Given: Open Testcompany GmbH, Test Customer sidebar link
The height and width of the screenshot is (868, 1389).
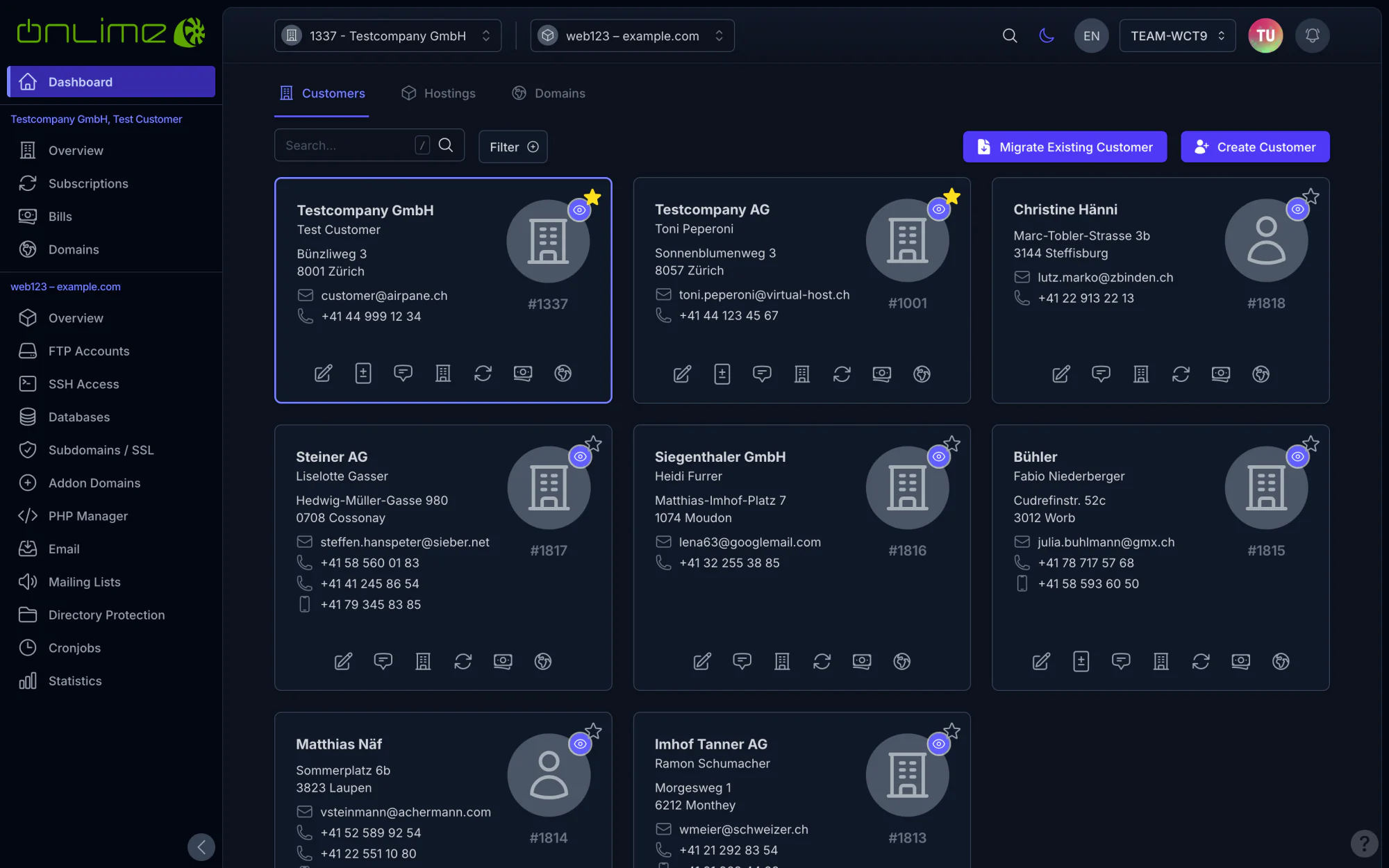Looking at the screenshot, I should [97, 119].
